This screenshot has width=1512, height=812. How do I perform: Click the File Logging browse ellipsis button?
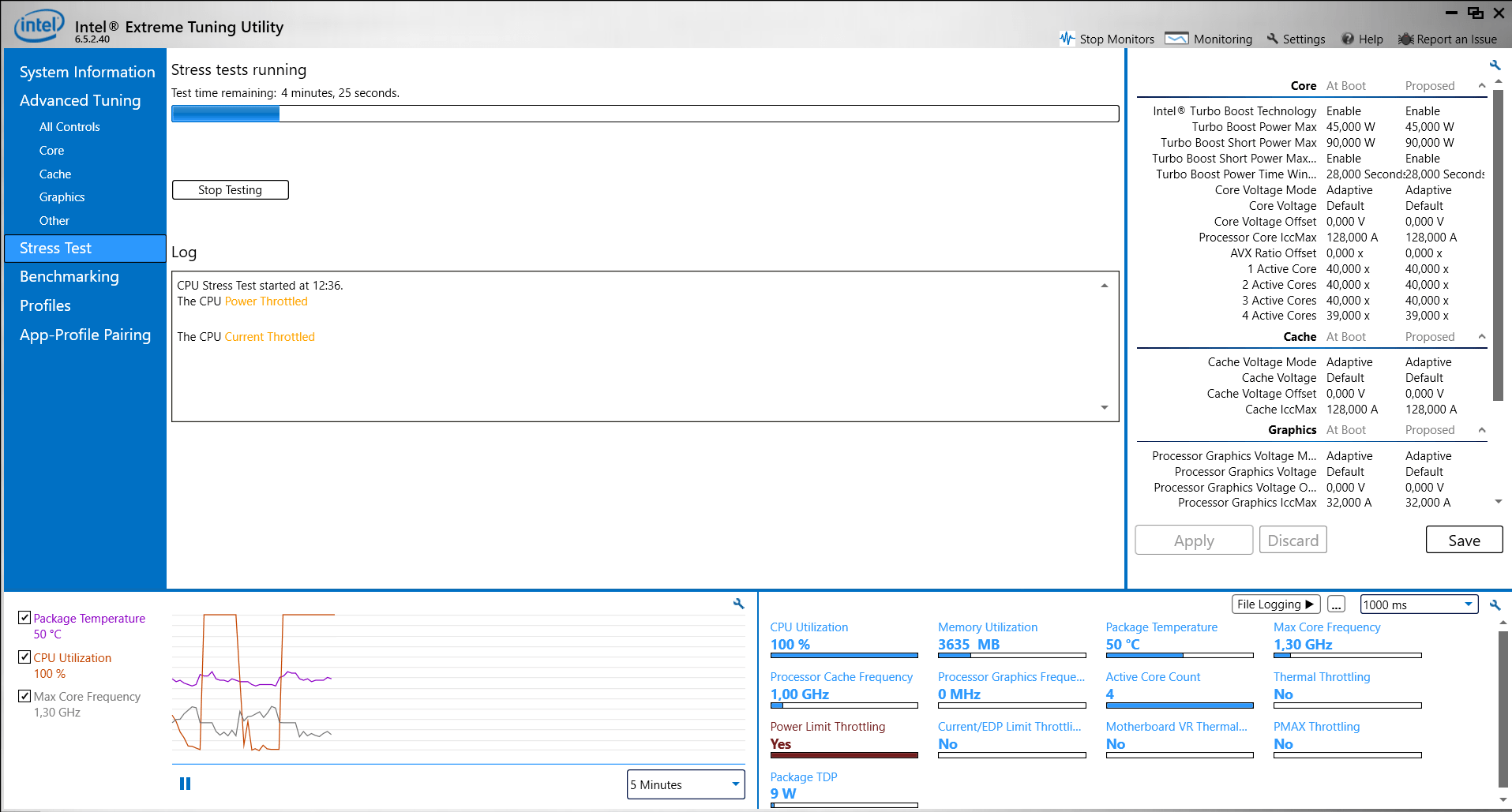(1336, 604)
